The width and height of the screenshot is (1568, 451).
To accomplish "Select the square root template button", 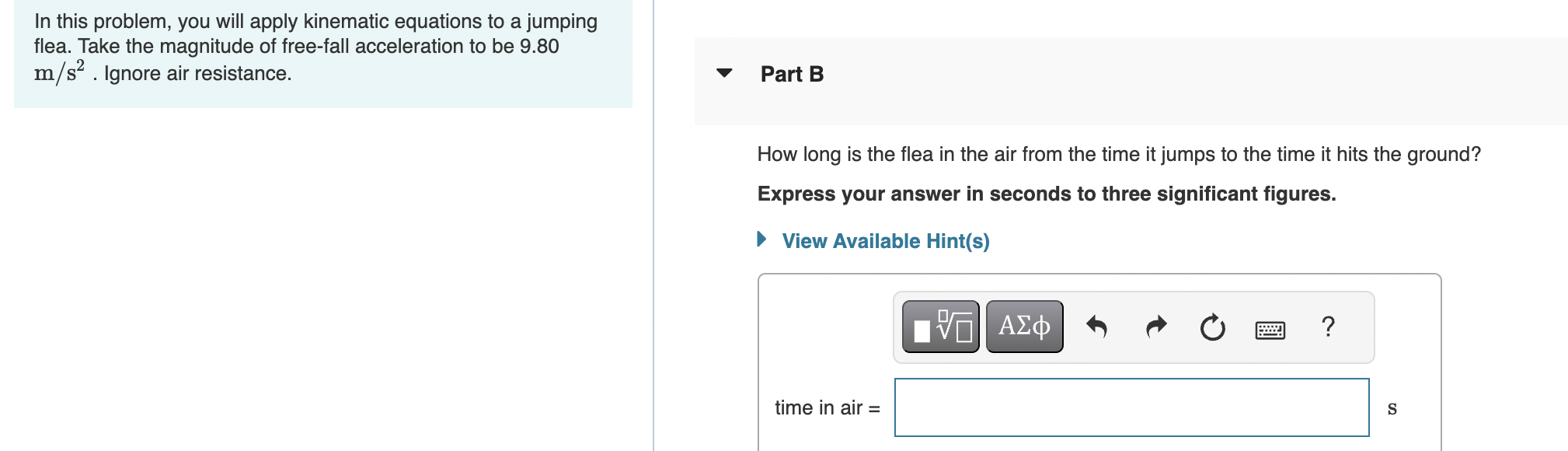I will 939,327.
